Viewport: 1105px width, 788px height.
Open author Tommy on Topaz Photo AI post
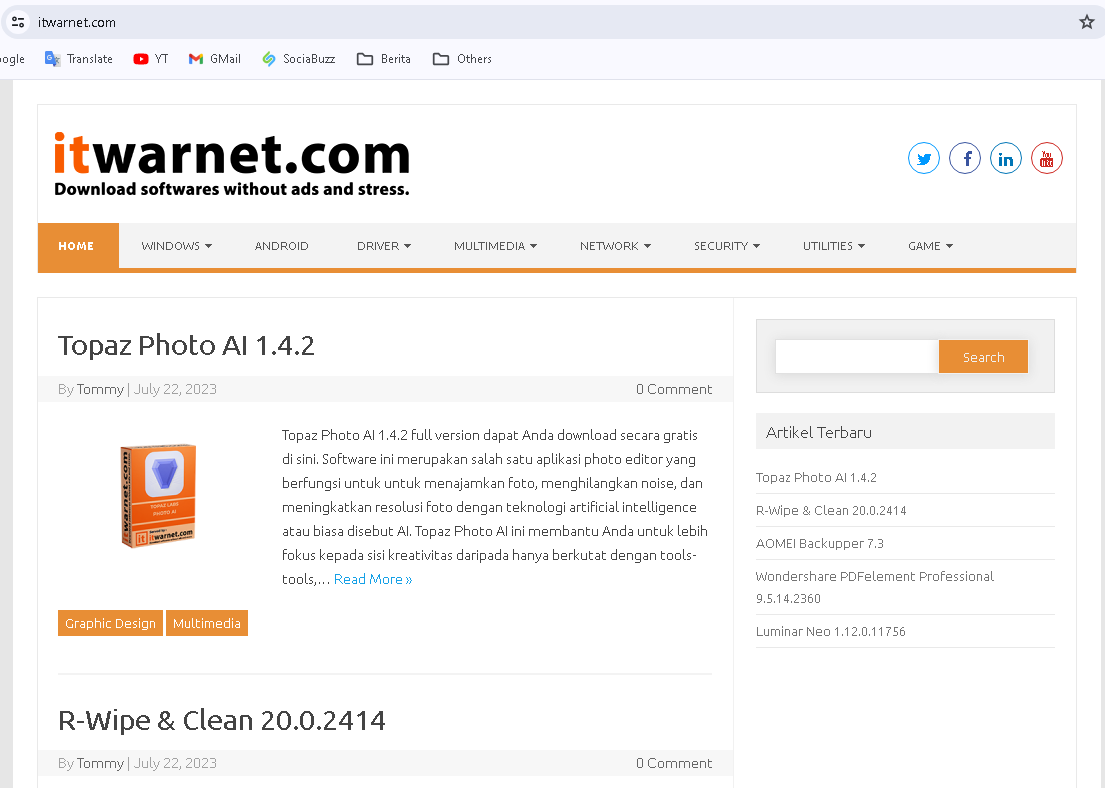click(100, 389)
